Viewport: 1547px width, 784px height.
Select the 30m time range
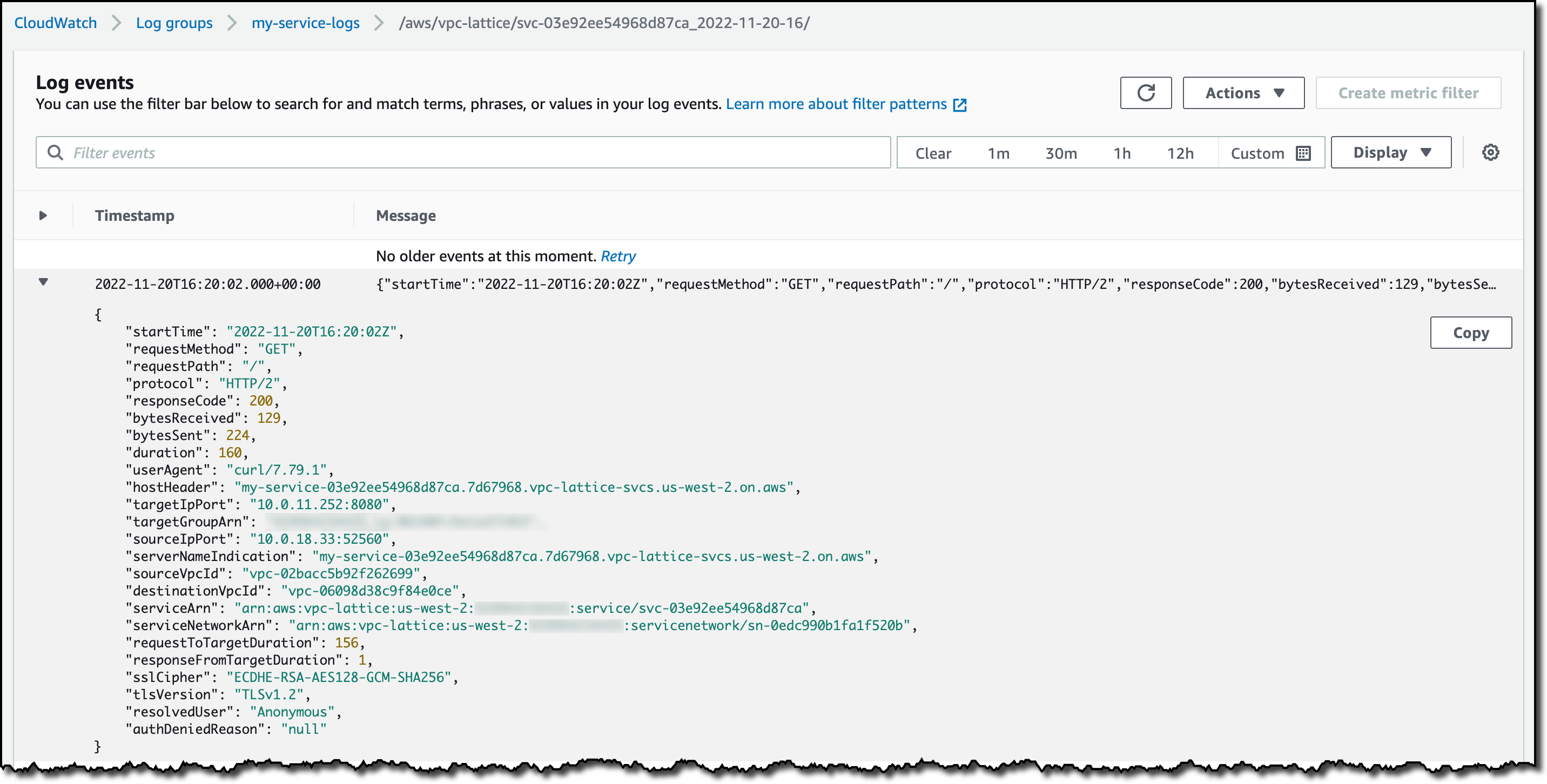click(x=1060, y=154)
